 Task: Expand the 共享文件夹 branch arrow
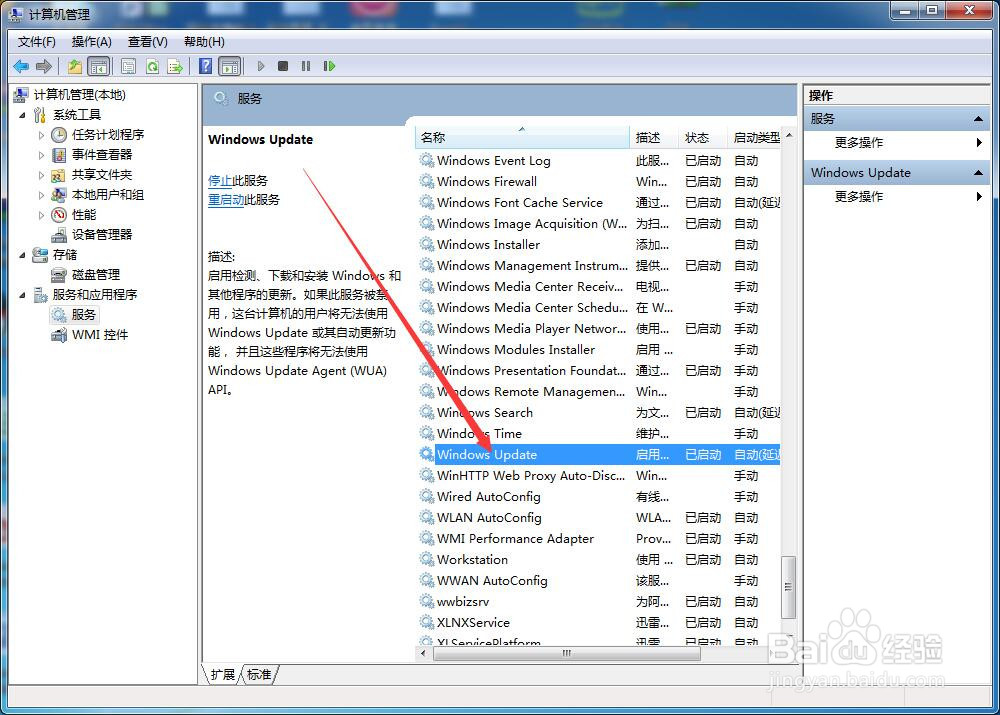(x=41, y=175)
